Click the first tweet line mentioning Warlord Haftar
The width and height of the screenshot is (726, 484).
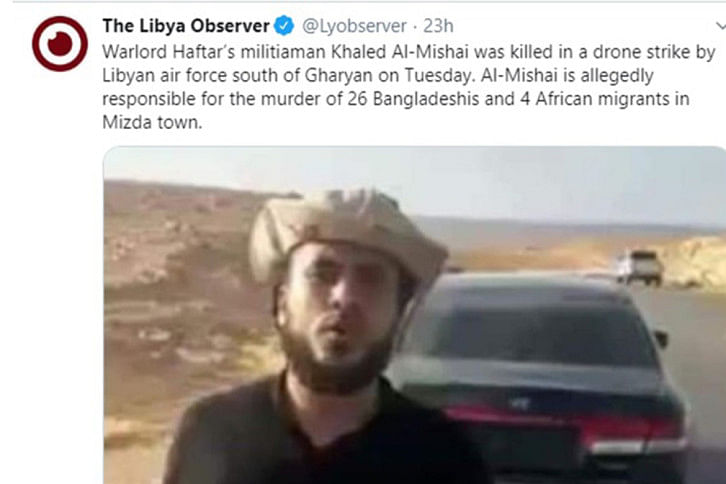click(409, 52)
